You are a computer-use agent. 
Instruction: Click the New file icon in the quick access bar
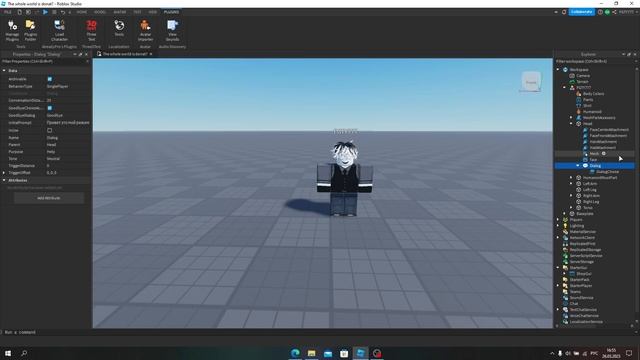[x=19, y=12]
